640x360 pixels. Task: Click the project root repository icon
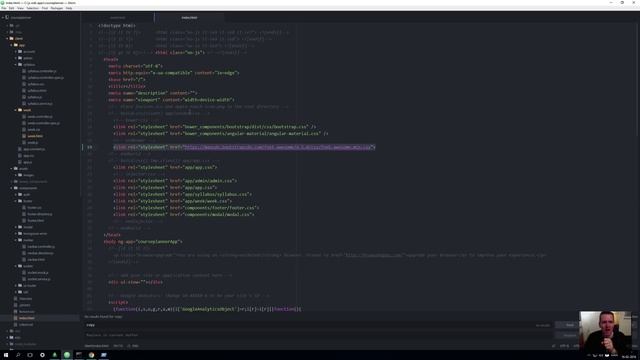pyautogui.click(x=7, y=18)
